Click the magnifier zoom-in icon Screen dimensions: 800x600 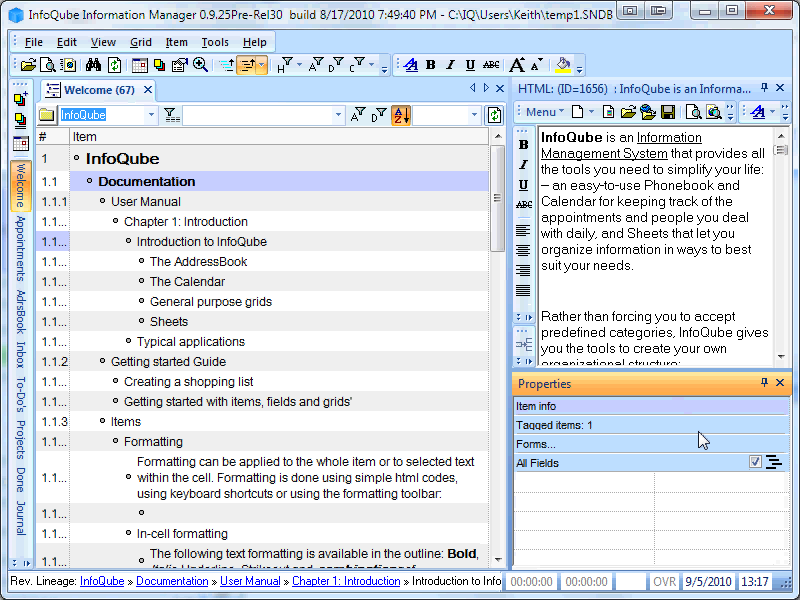[200, 65]
